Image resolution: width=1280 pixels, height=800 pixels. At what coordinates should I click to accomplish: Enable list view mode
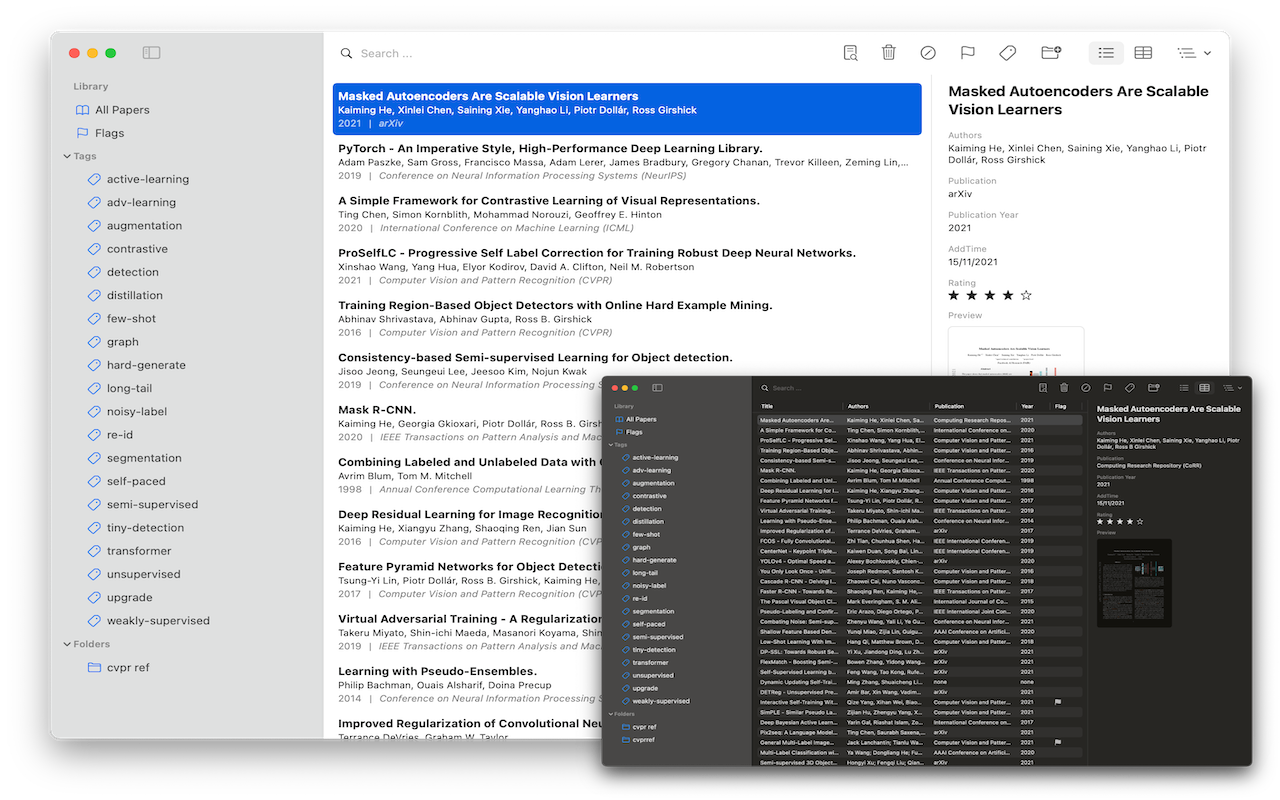pos(1105,52)
